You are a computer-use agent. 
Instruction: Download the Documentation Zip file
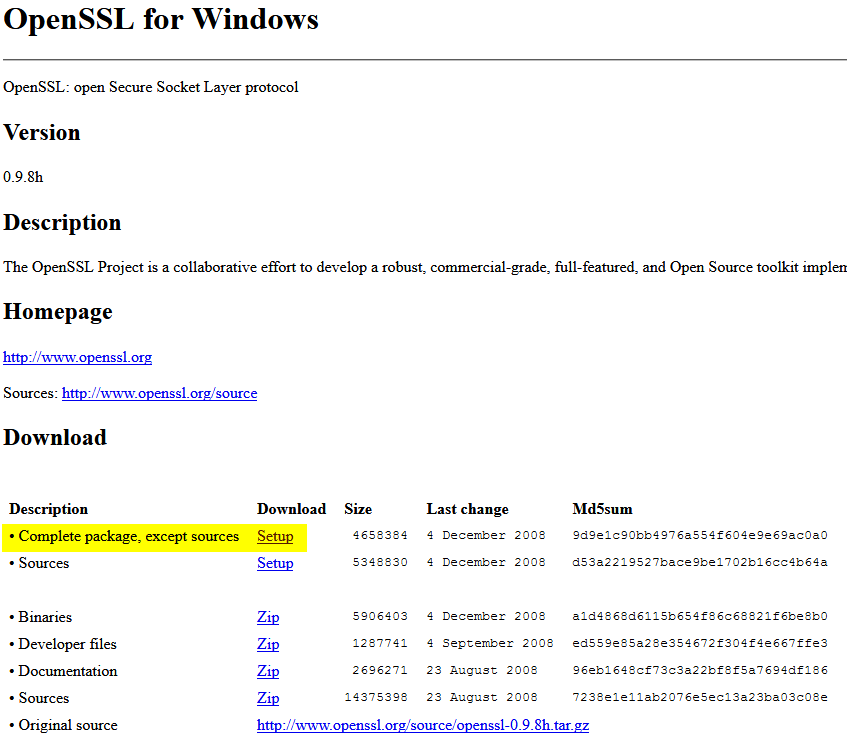(x=267, y=671)
